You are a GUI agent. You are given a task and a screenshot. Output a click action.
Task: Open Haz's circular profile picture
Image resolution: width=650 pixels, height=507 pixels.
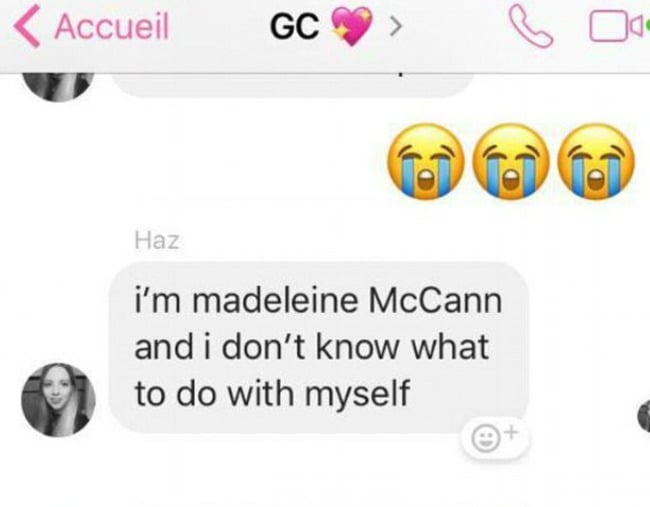pos(58,400)
